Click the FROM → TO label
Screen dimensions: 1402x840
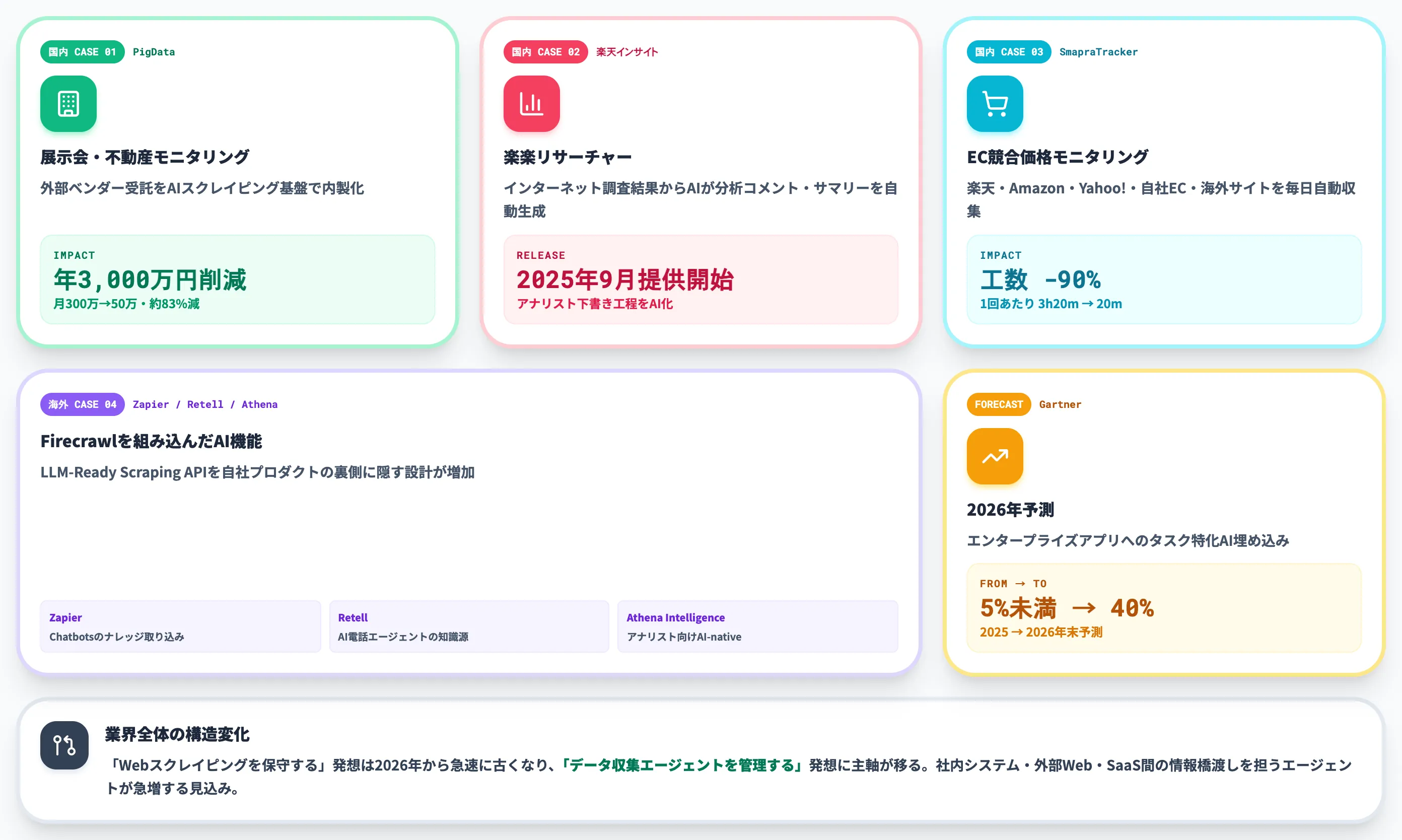(1013, 584)
